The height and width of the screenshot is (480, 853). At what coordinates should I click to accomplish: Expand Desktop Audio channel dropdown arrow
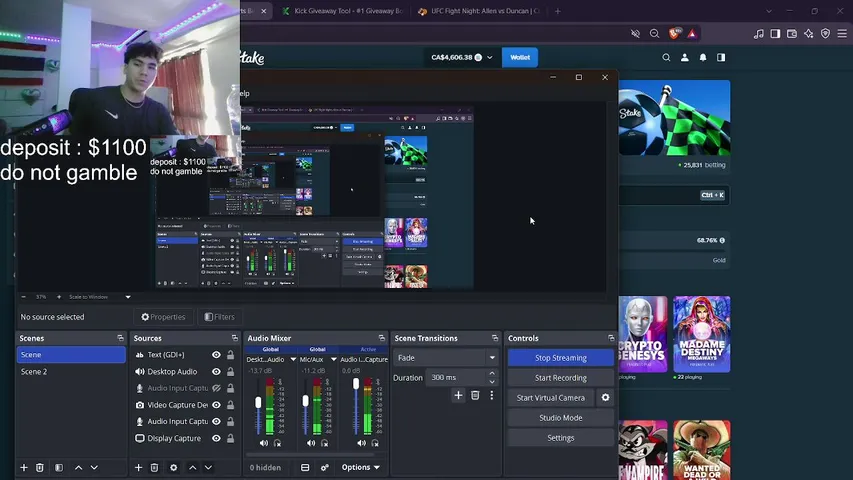pos(293,359)
